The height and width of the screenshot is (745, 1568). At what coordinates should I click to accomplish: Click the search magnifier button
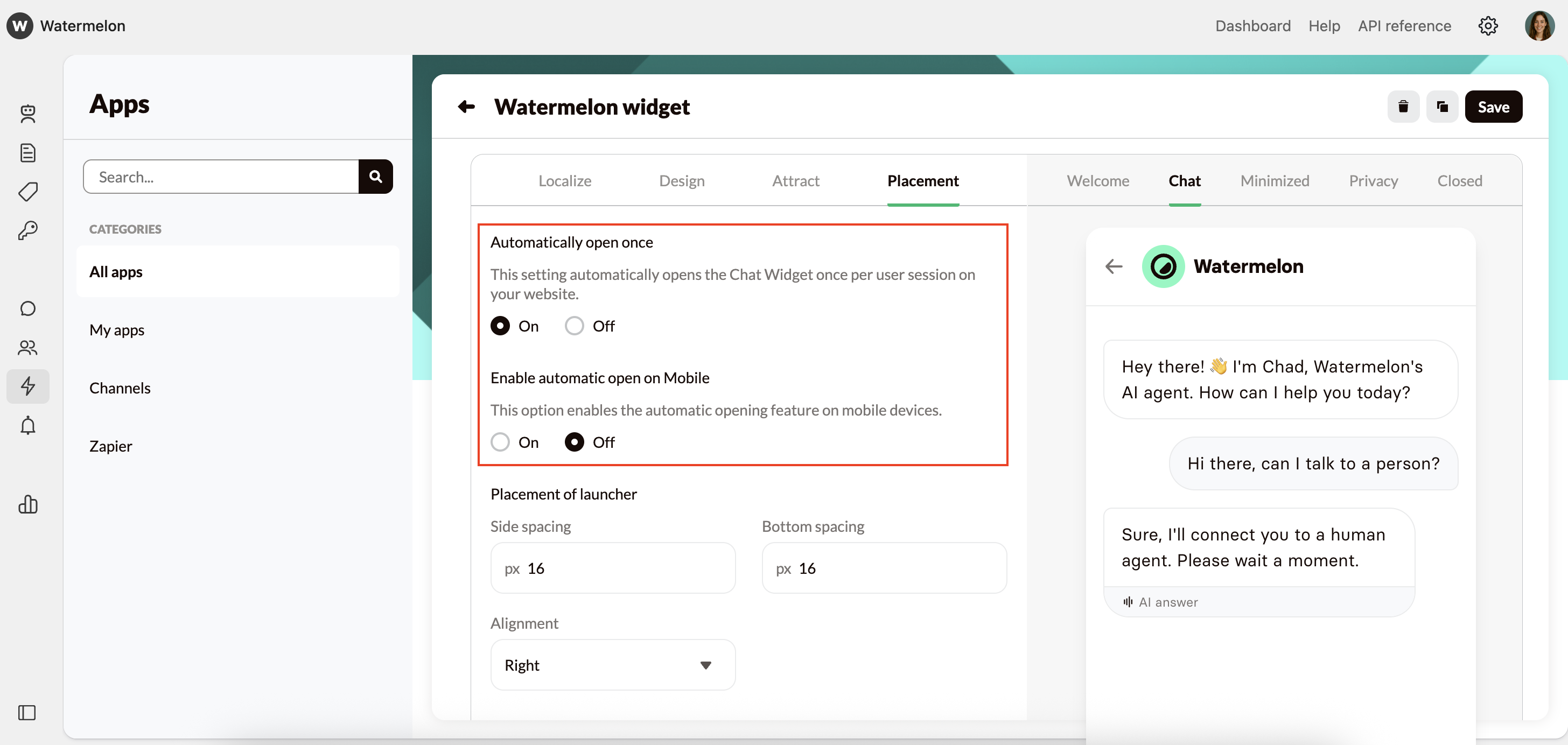point(375,177)
